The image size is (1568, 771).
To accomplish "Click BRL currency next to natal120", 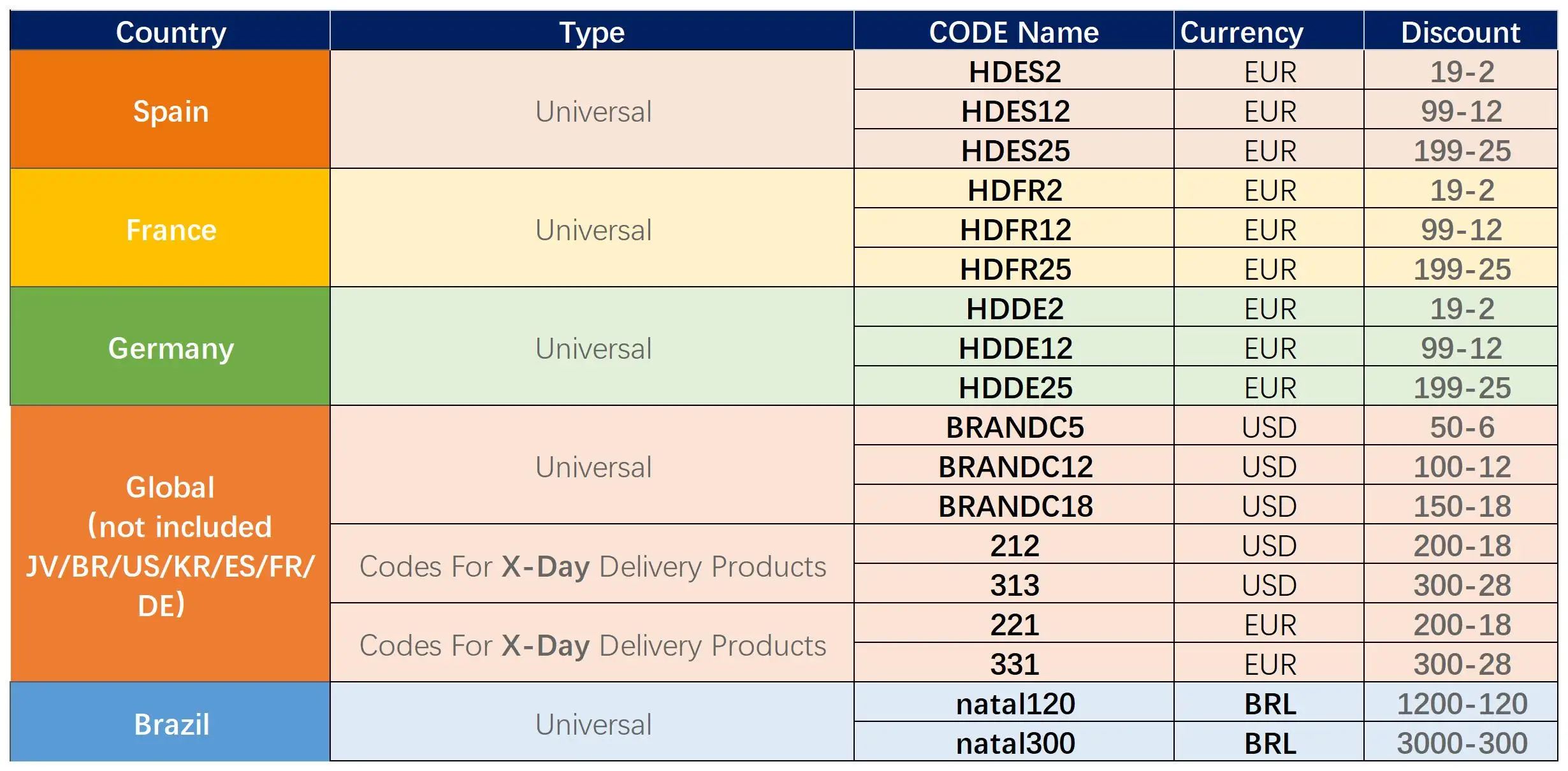I will tap(1270, 703).
